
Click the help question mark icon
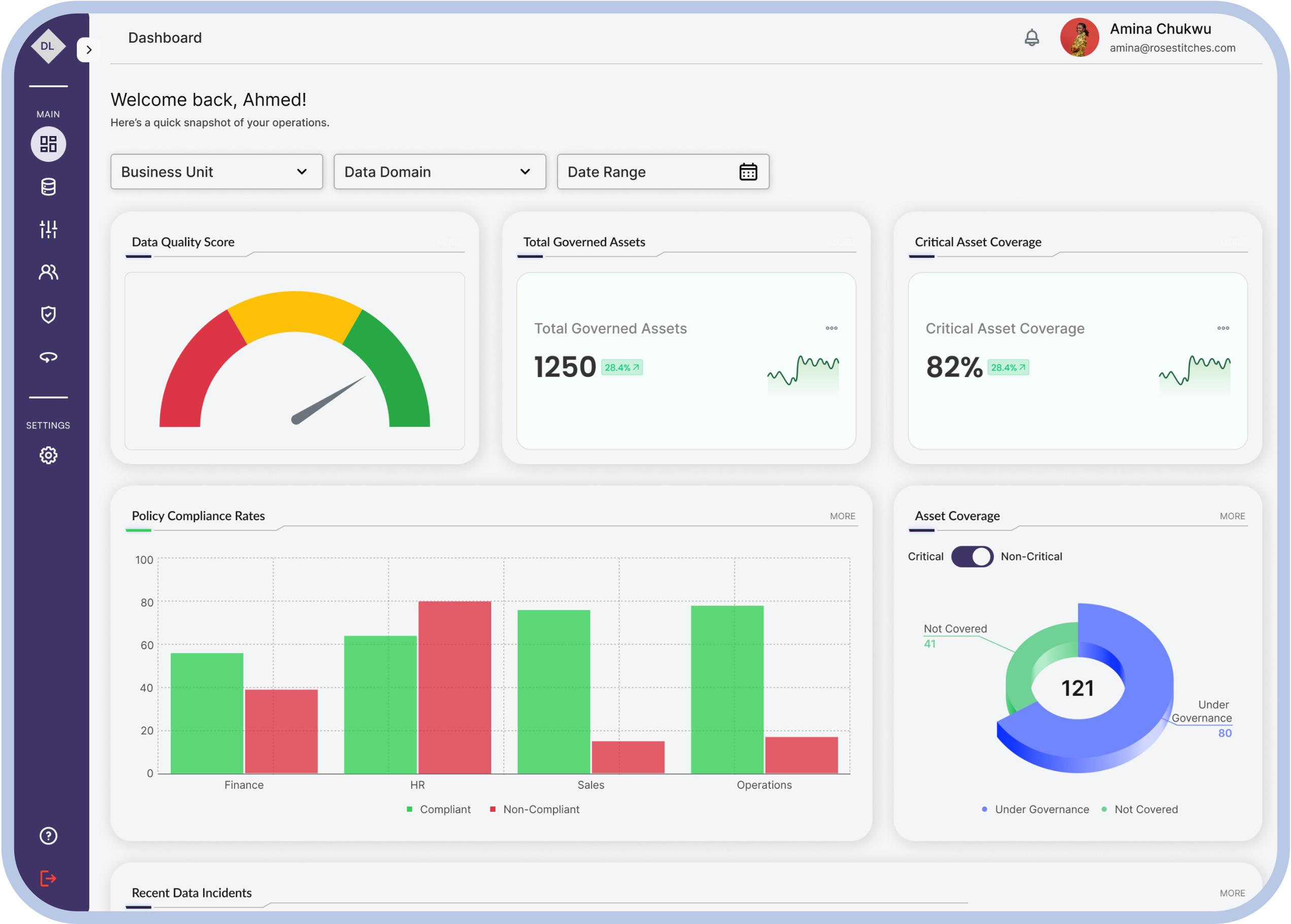[48, 836]
